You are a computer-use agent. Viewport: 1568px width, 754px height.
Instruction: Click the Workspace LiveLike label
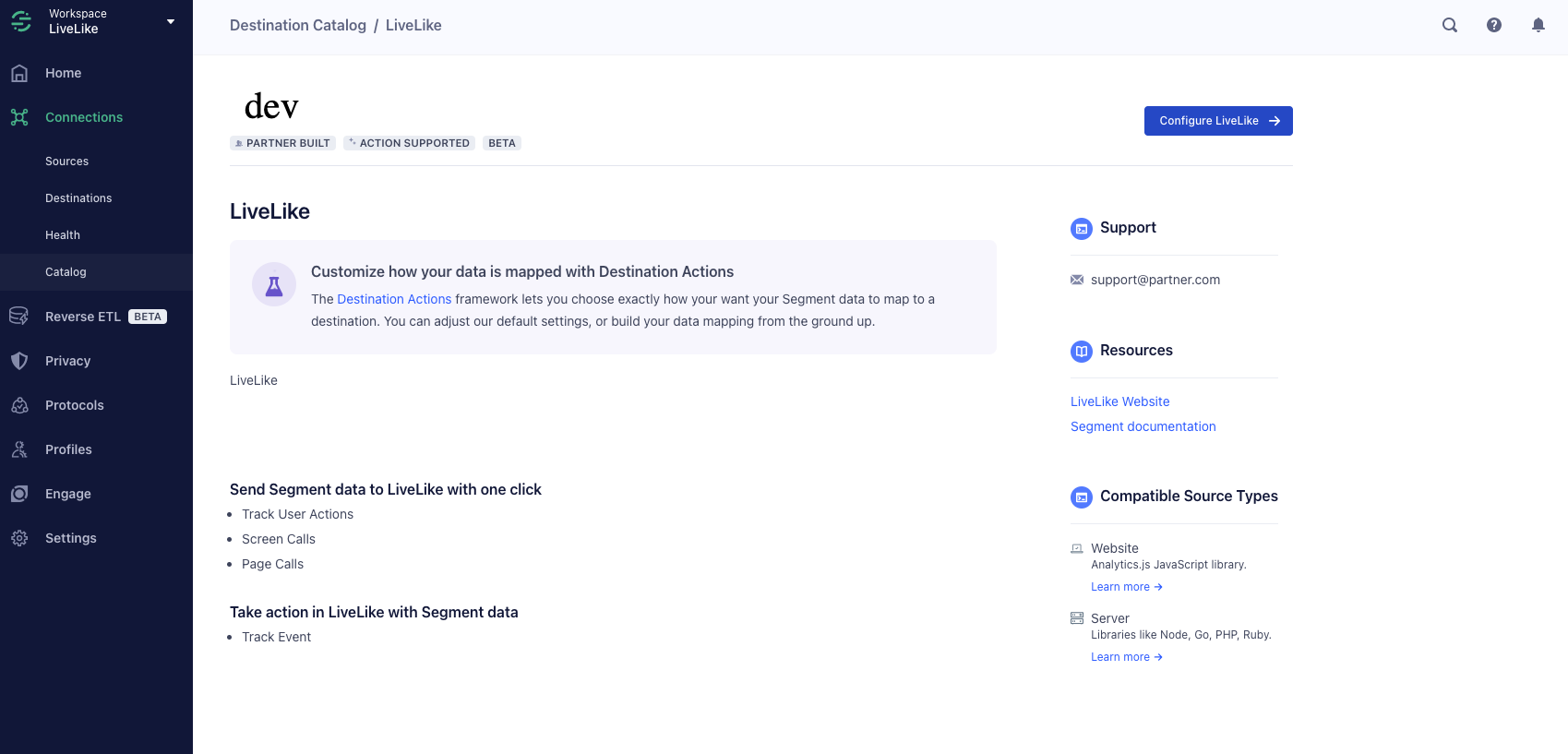78,21
